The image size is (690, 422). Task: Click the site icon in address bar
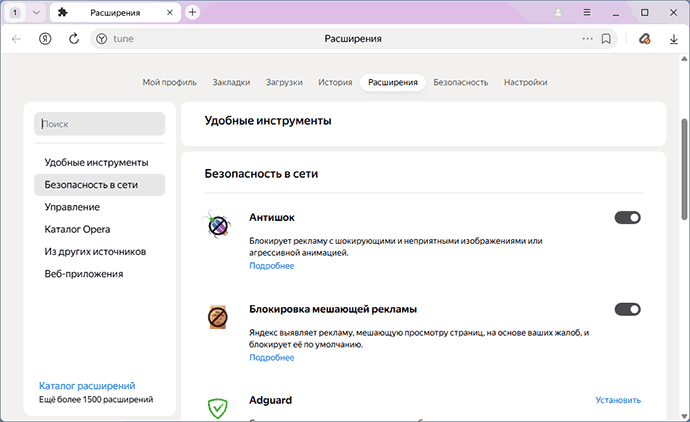click(x=102, y=39)
